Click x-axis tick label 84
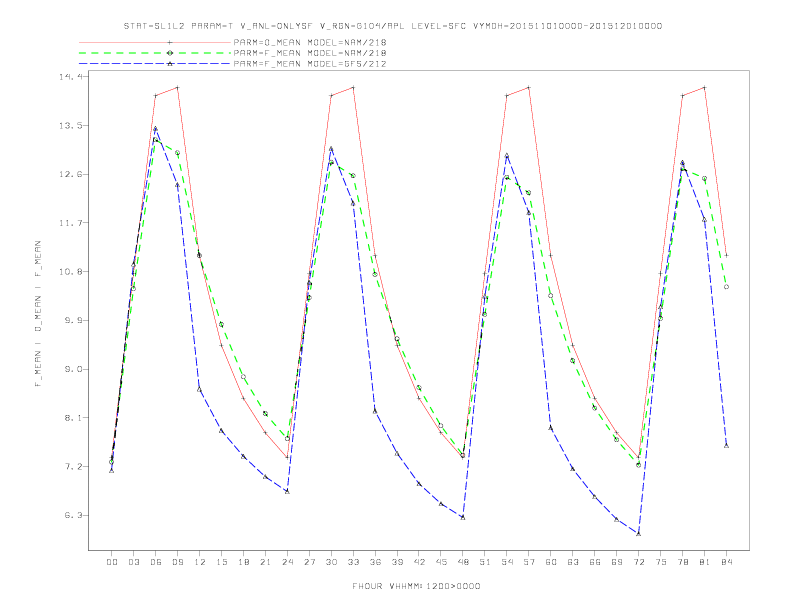The height and width of the screenshot is (612, 792). coord(726,562)
